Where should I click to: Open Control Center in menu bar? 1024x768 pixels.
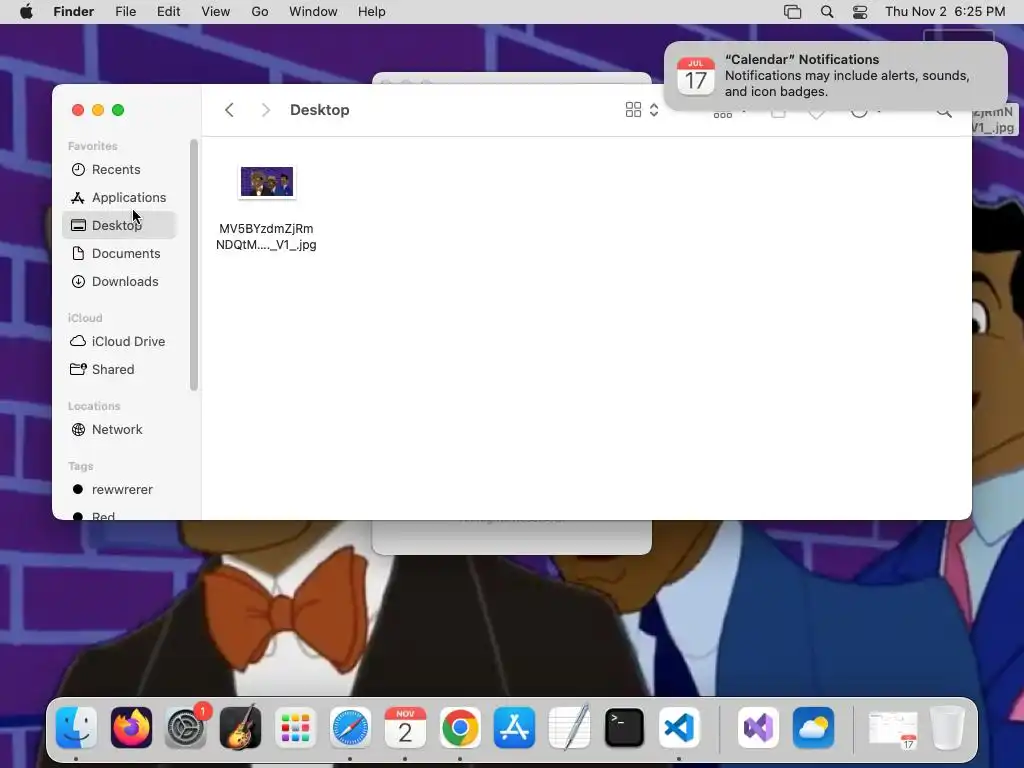tap(860, 12)
